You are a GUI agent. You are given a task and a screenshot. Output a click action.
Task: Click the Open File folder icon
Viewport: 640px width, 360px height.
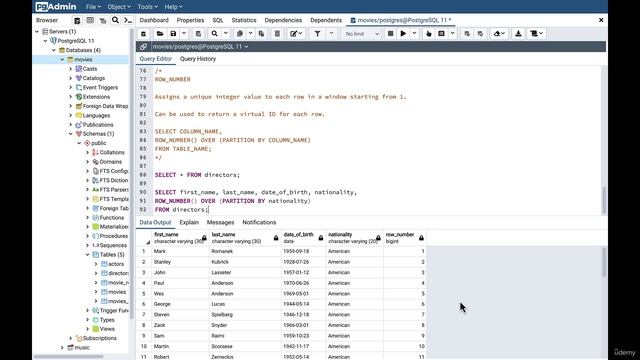coord(160,34)
